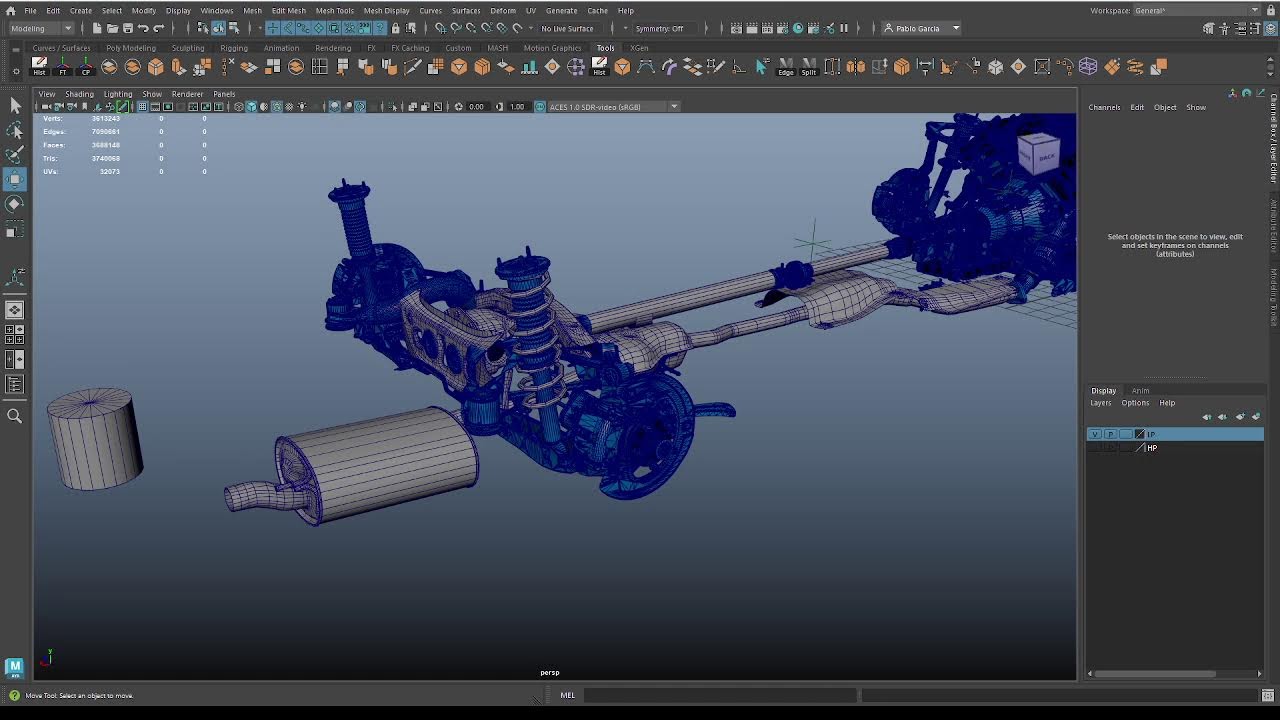Screen dimensions: 1280x720
Task: Select the LP layer color swatch
Action: click(1139, 434)
